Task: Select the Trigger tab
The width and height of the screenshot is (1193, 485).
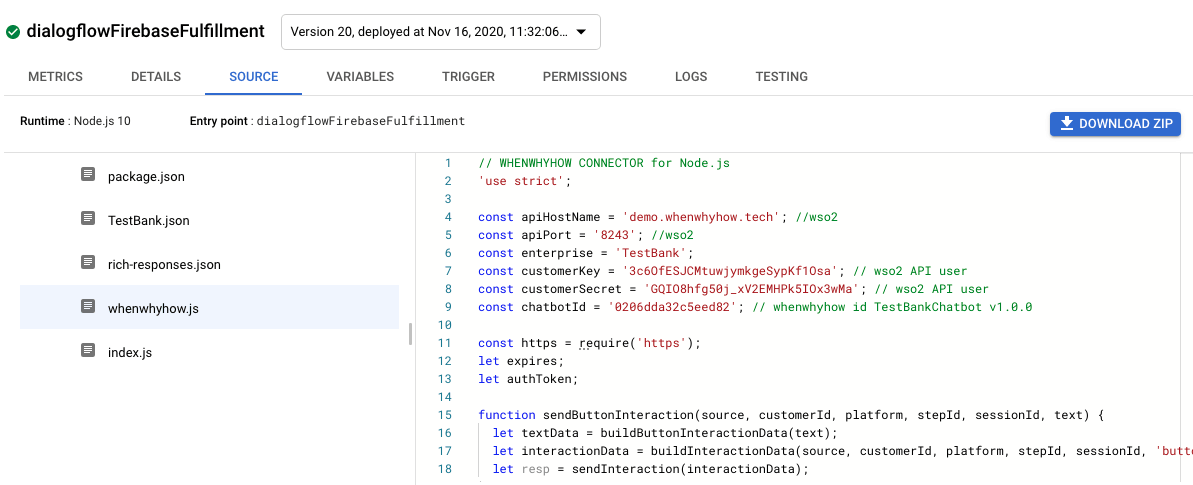Action: point(468,77)
